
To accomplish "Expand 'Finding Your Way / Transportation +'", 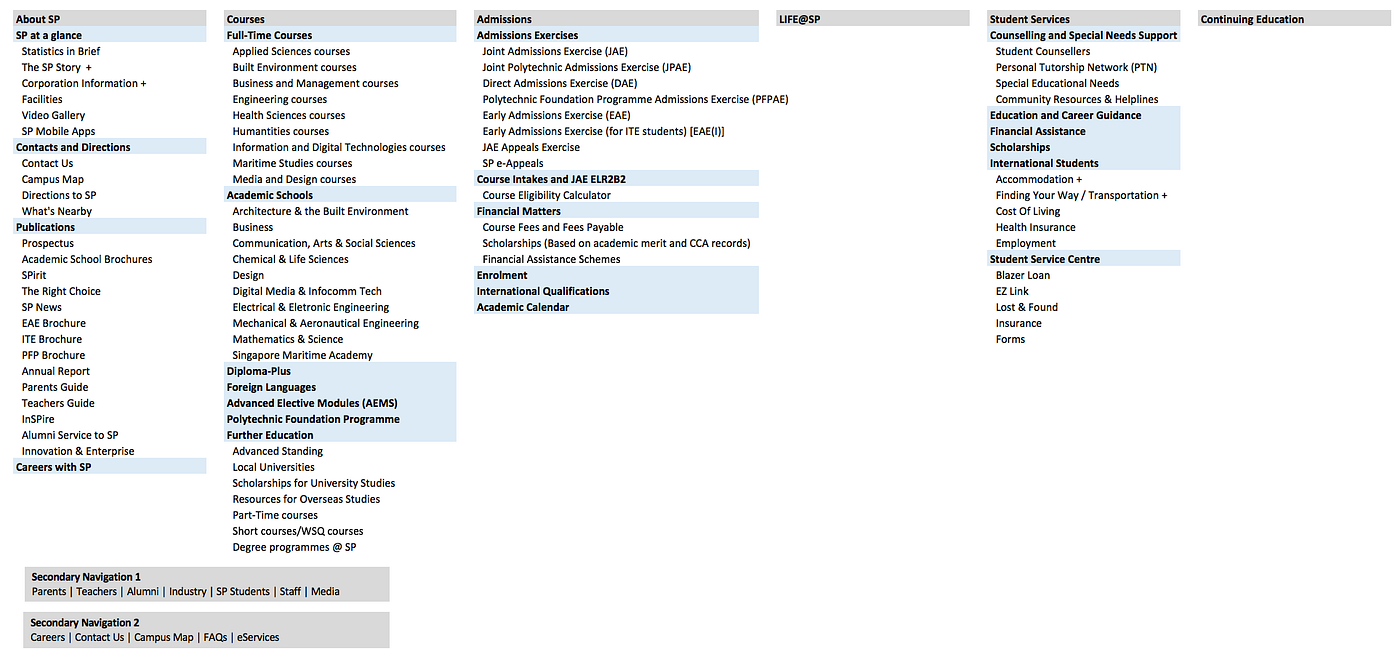I will click(x=1082, y=195).
